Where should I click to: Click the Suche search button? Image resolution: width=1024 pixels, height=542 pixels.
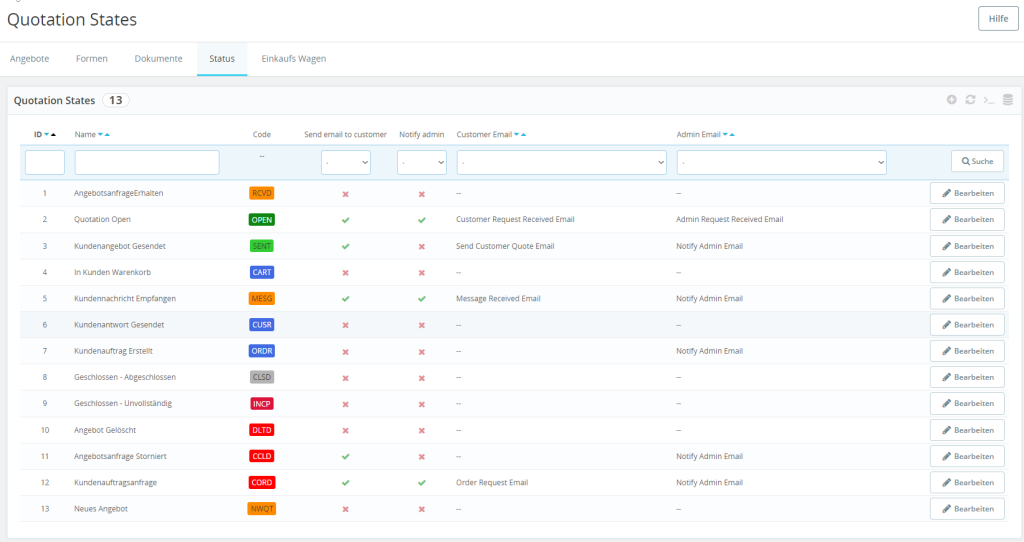pos(977,161)
